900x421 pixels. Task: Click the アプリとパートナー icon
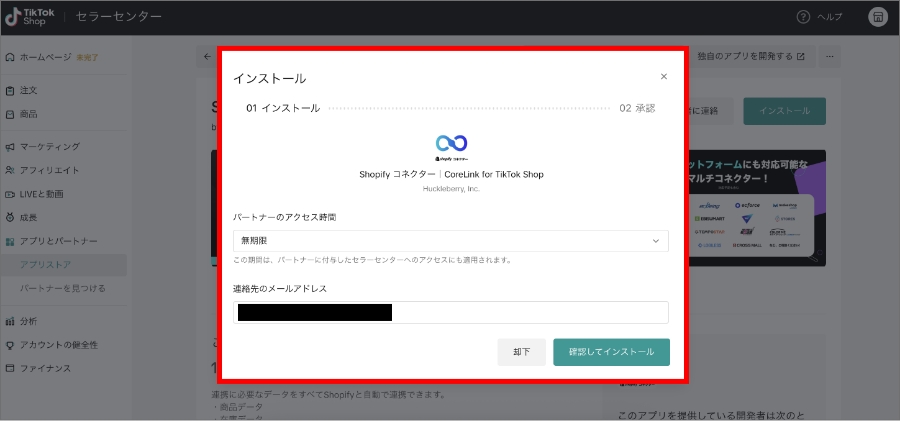[x=10, y=242]
